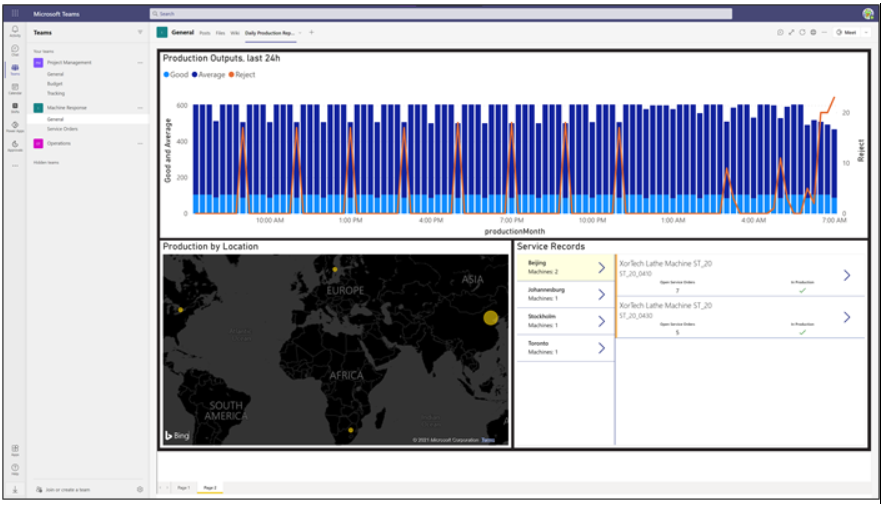Click the filter icon beside Teams heading
The width and height of the screenshot is (886, 505).
140,32
